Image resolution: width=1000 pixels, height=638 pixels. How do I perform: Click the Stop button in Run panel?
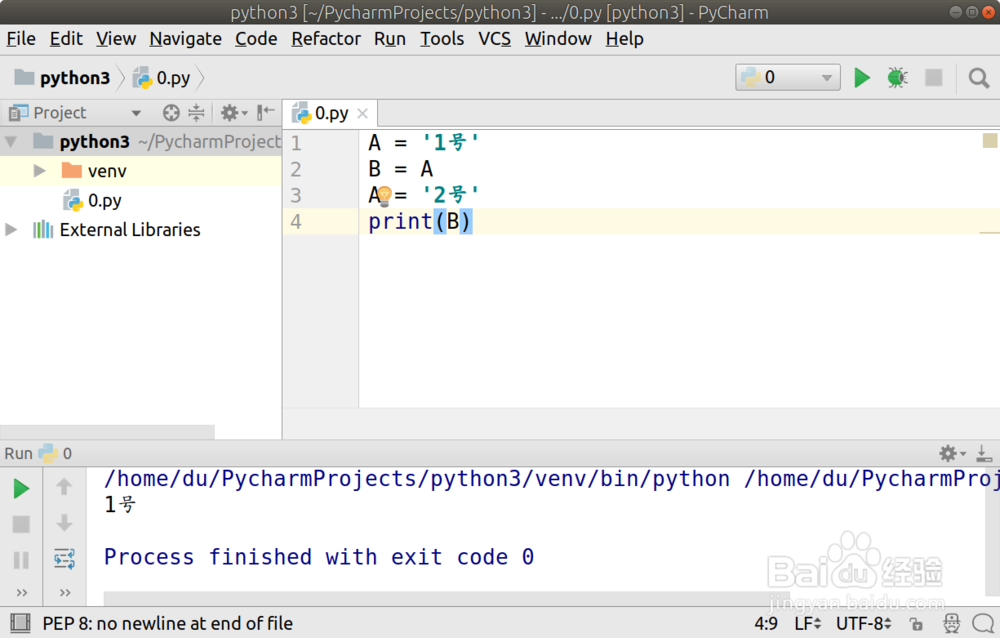tap(21, 524)
